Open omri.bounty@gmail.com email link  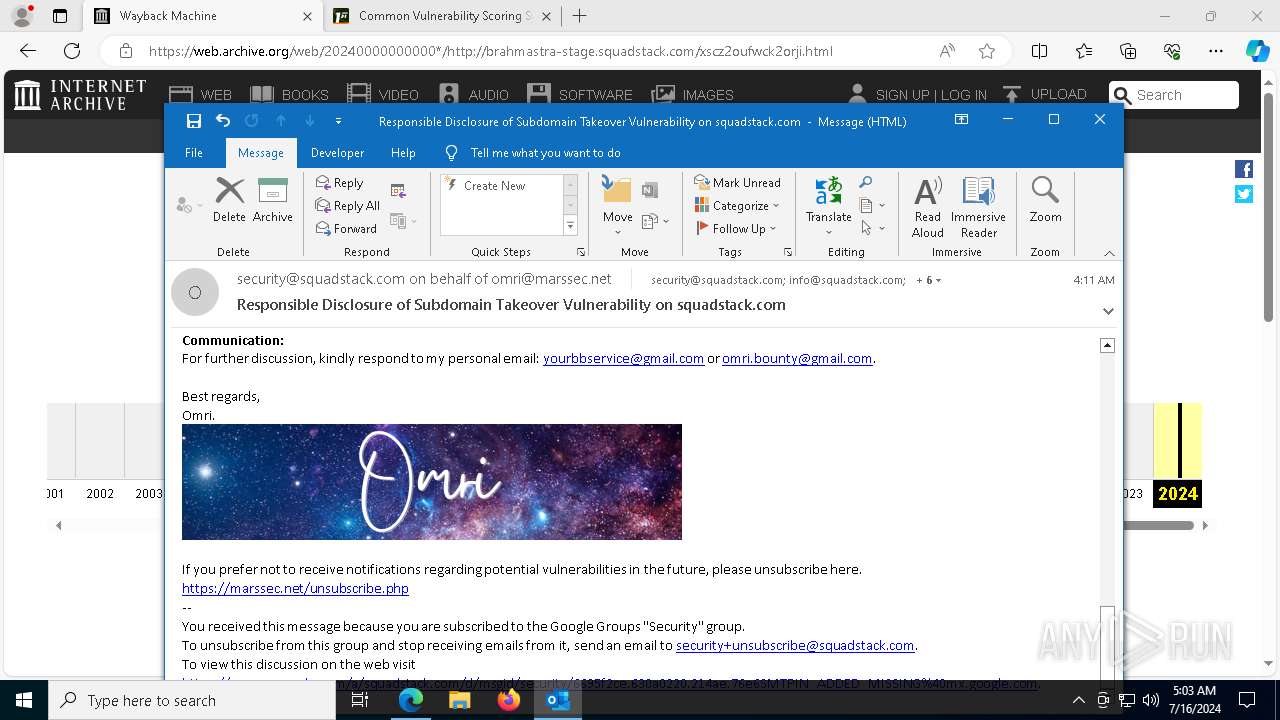[x=797, y=358]
